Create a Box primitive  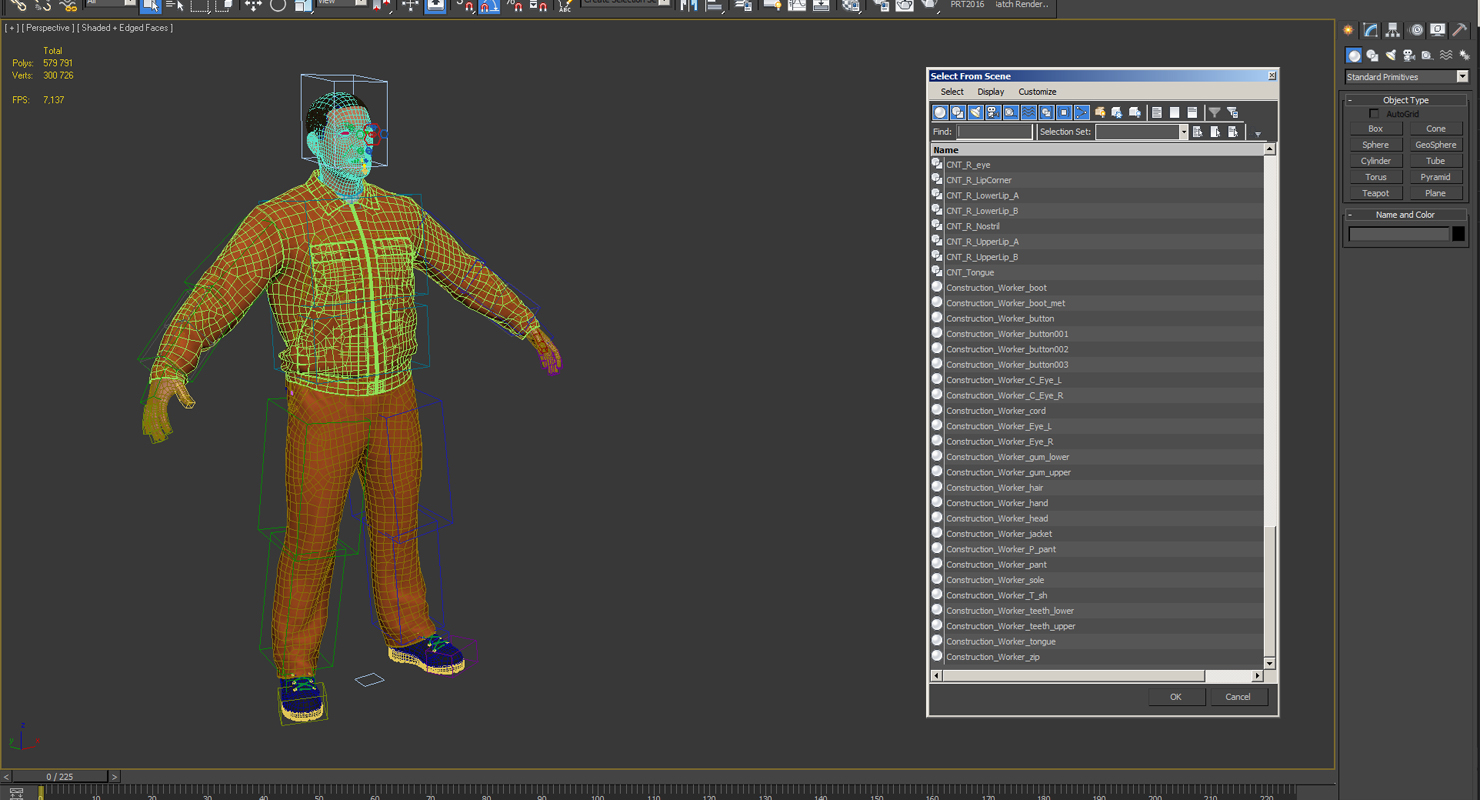click(1375, 129)
